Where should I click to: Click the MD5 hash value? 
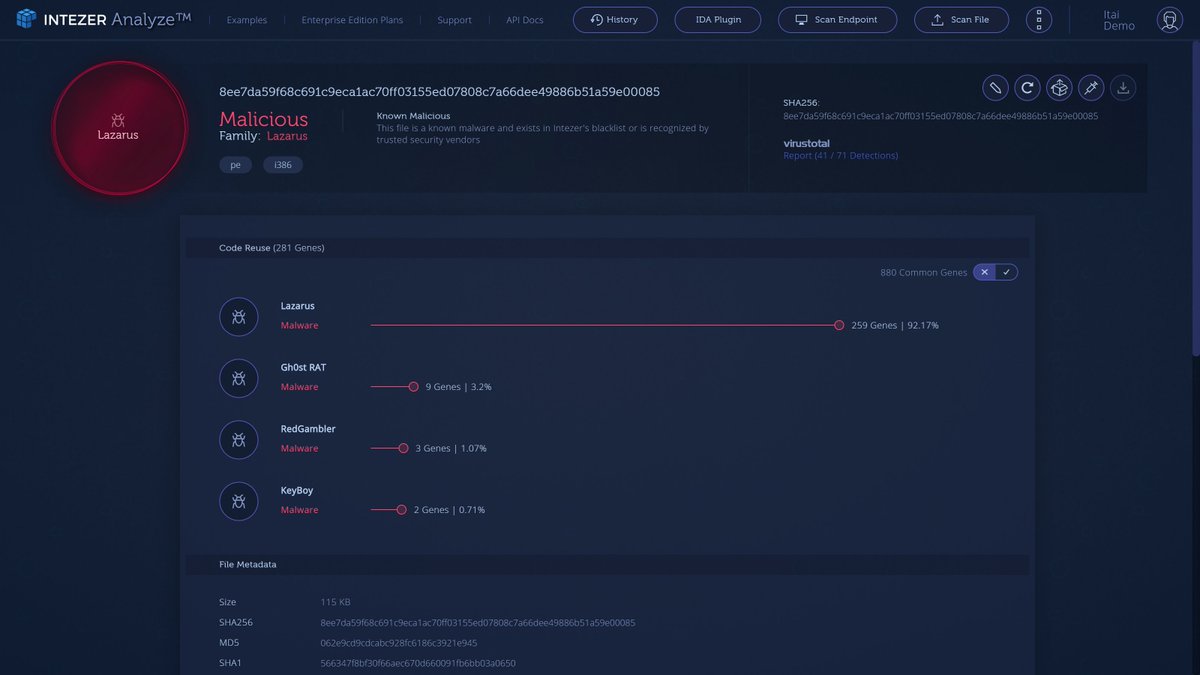(399, 643)
